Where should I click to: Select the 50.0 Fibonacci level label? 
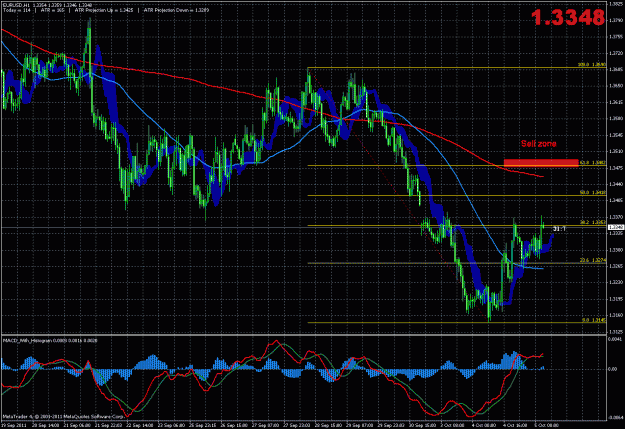pyautogui.click(x=592, y=193)
